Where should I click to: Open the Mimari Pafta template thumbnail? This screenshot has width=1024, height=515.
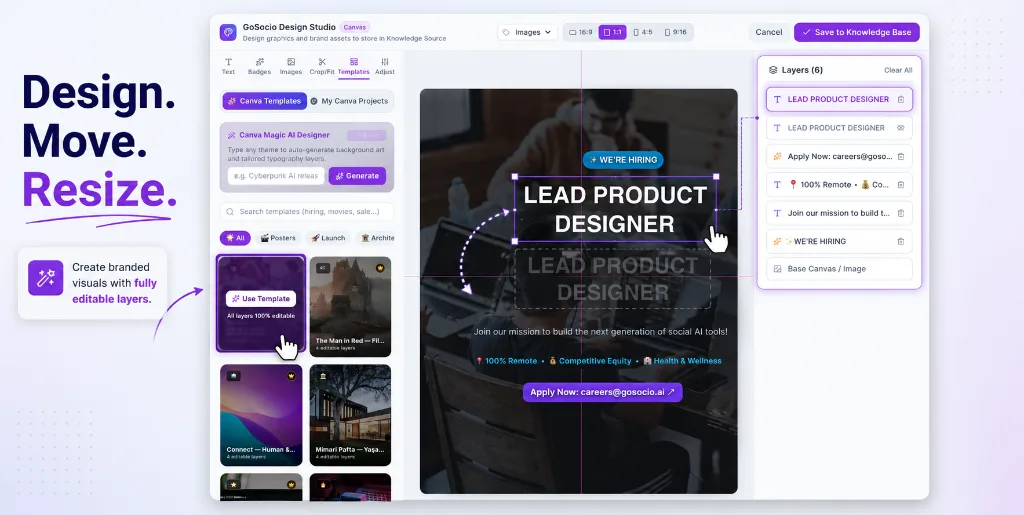pyautogui.click(x=350, y=415)
